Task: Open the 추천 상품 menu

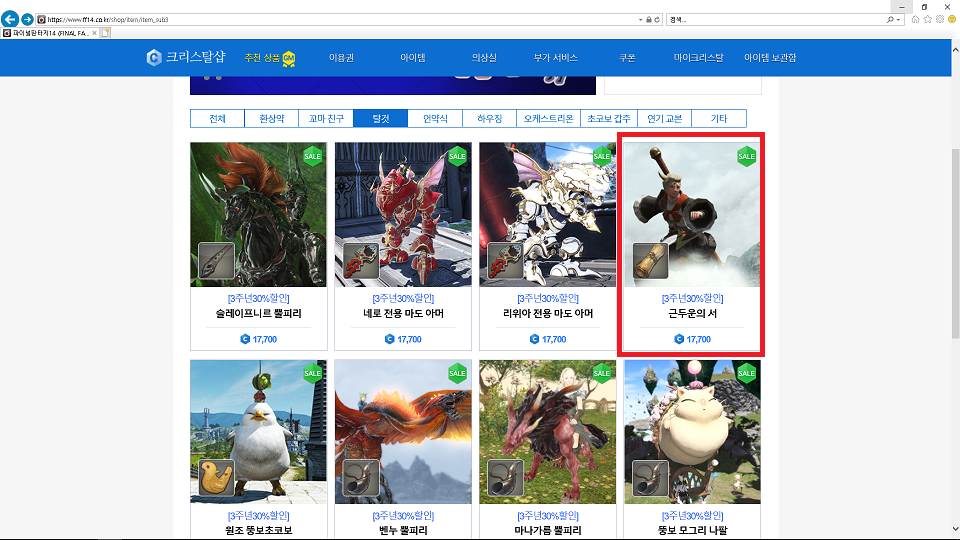Action: (269, 58)
